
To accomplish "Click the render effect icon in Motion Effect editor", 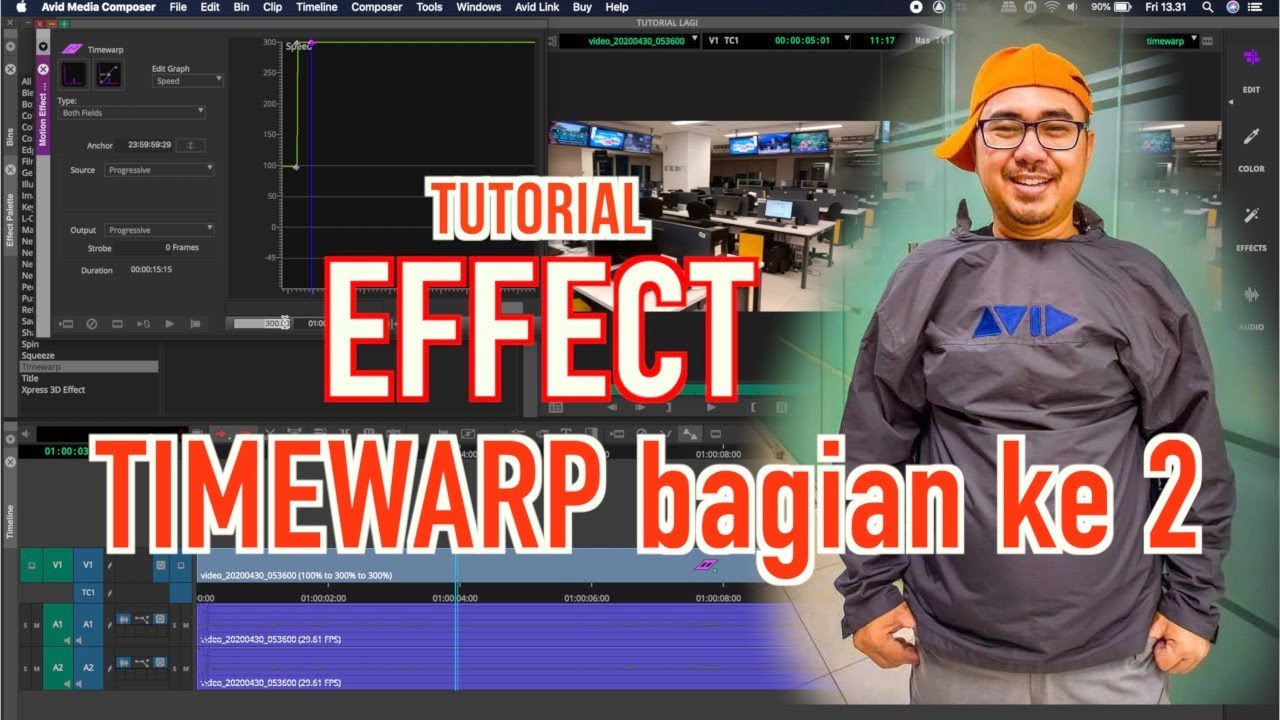I will (117, 324).
